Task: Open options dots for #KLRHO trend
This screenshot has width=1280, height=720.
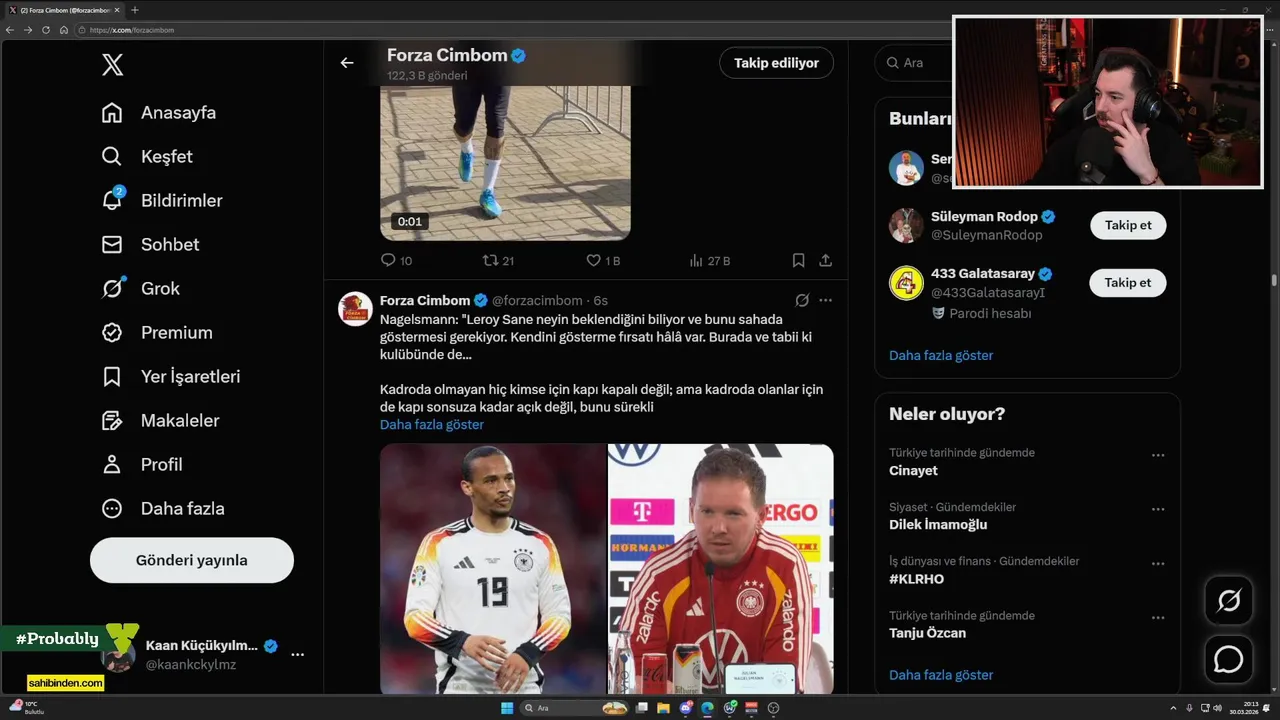Action: coord(1158,563)
